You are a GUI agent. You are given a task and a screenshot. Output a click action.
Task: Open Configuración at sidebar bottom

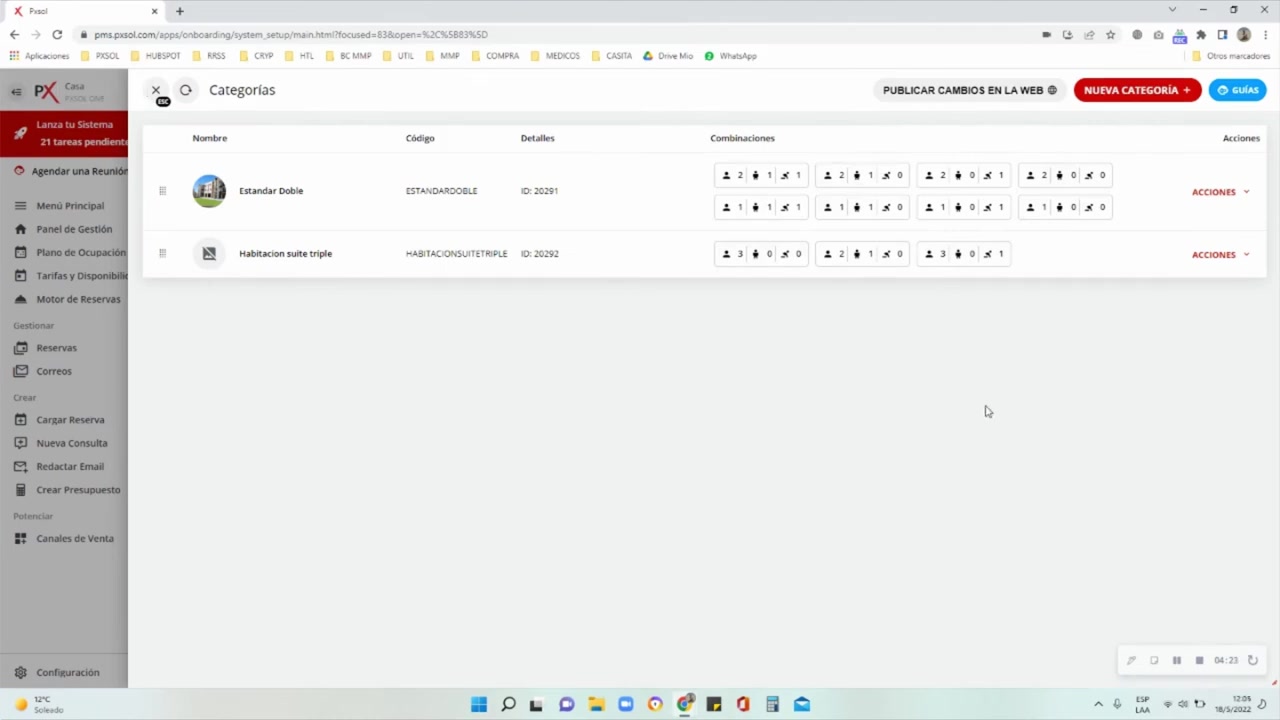[67, 673]
